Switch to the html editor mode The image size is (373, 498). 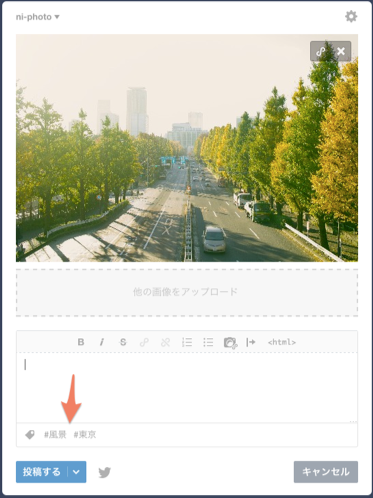point(282,342)
